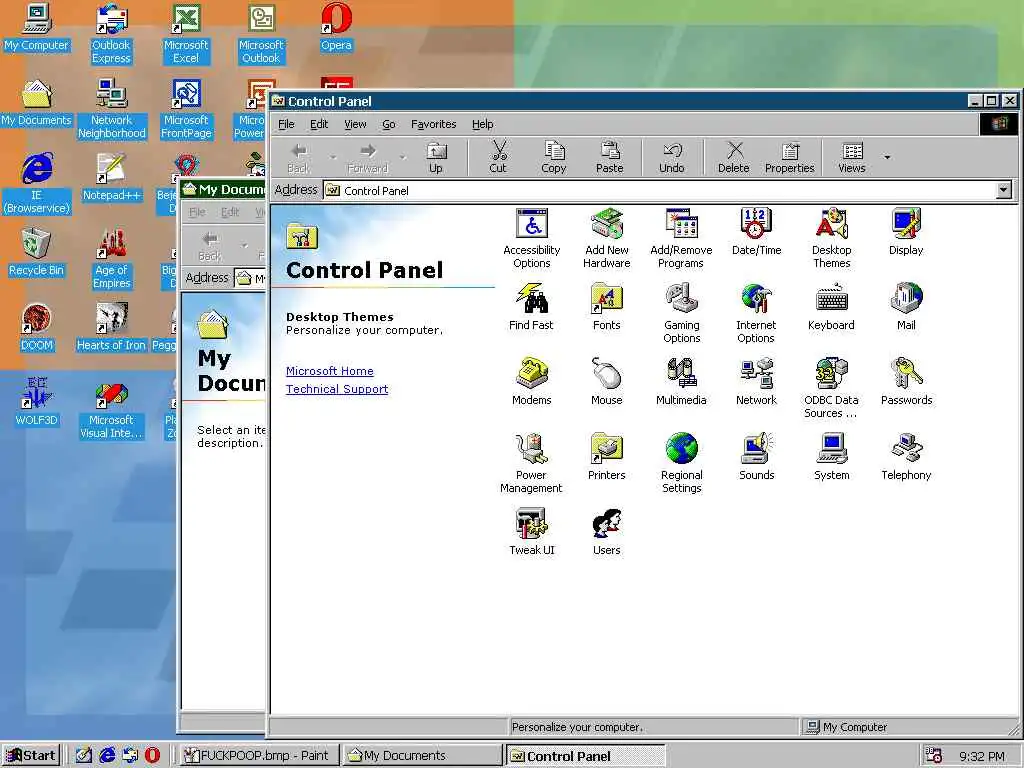Screen dimensions: 1024x768
Task: Open the Mail applet
Action: click(906, 306)
